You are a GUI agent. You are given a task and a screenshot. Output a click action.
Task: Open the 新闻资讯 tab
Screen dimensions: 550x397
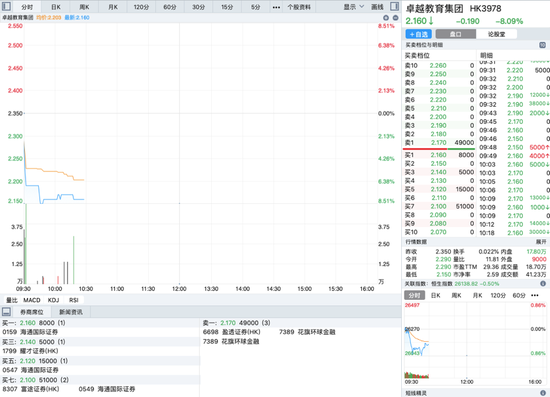point(71,312)
